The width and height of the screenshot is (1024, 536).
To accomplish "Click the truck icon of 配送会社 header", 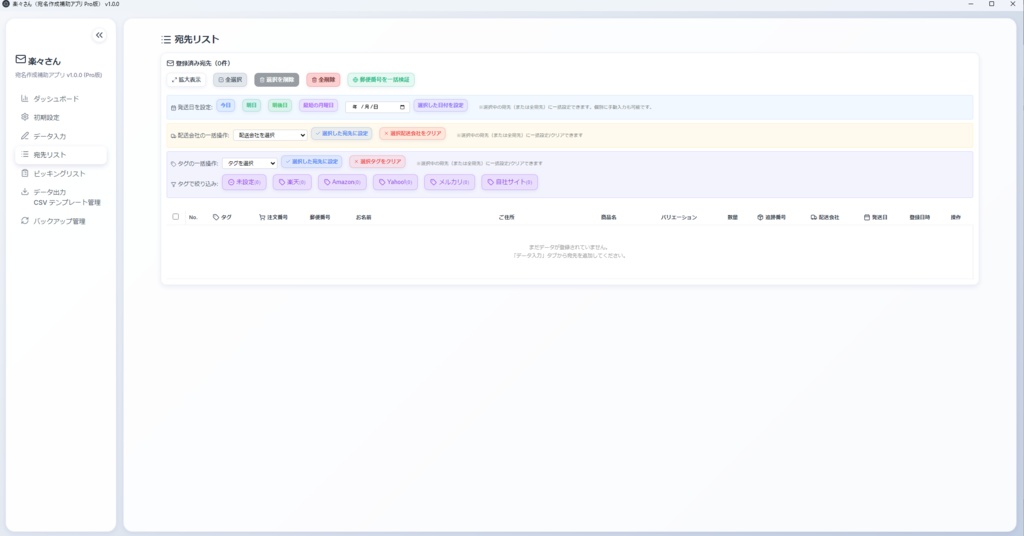I will tap(814, 217).
